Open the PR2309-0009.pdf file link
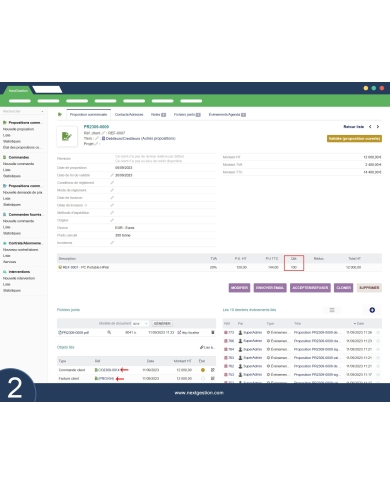The width and height of the screenshot is (390, 484). point(74,332)
